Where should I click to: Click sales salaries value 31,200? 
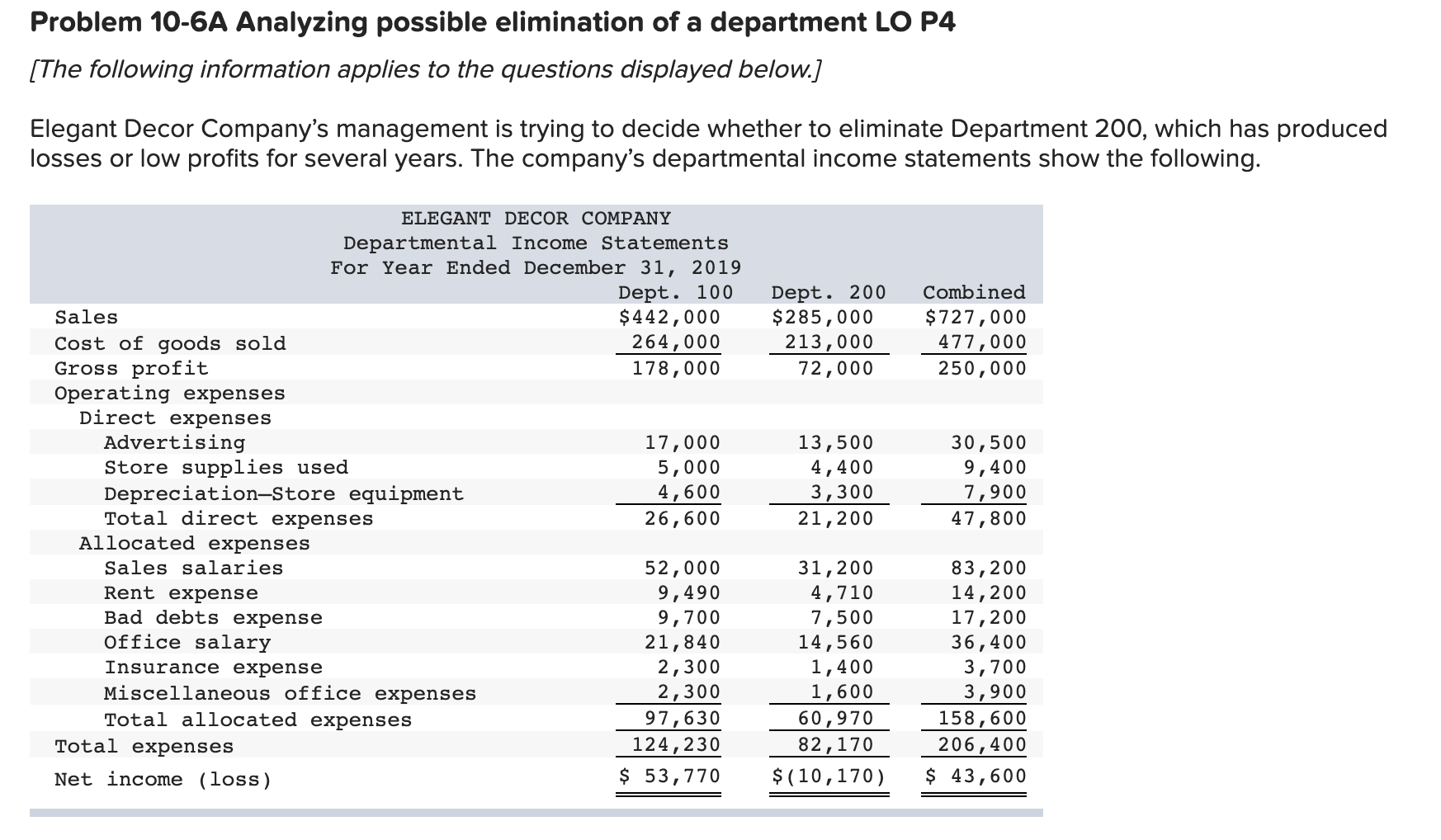[x=834, y=569]
